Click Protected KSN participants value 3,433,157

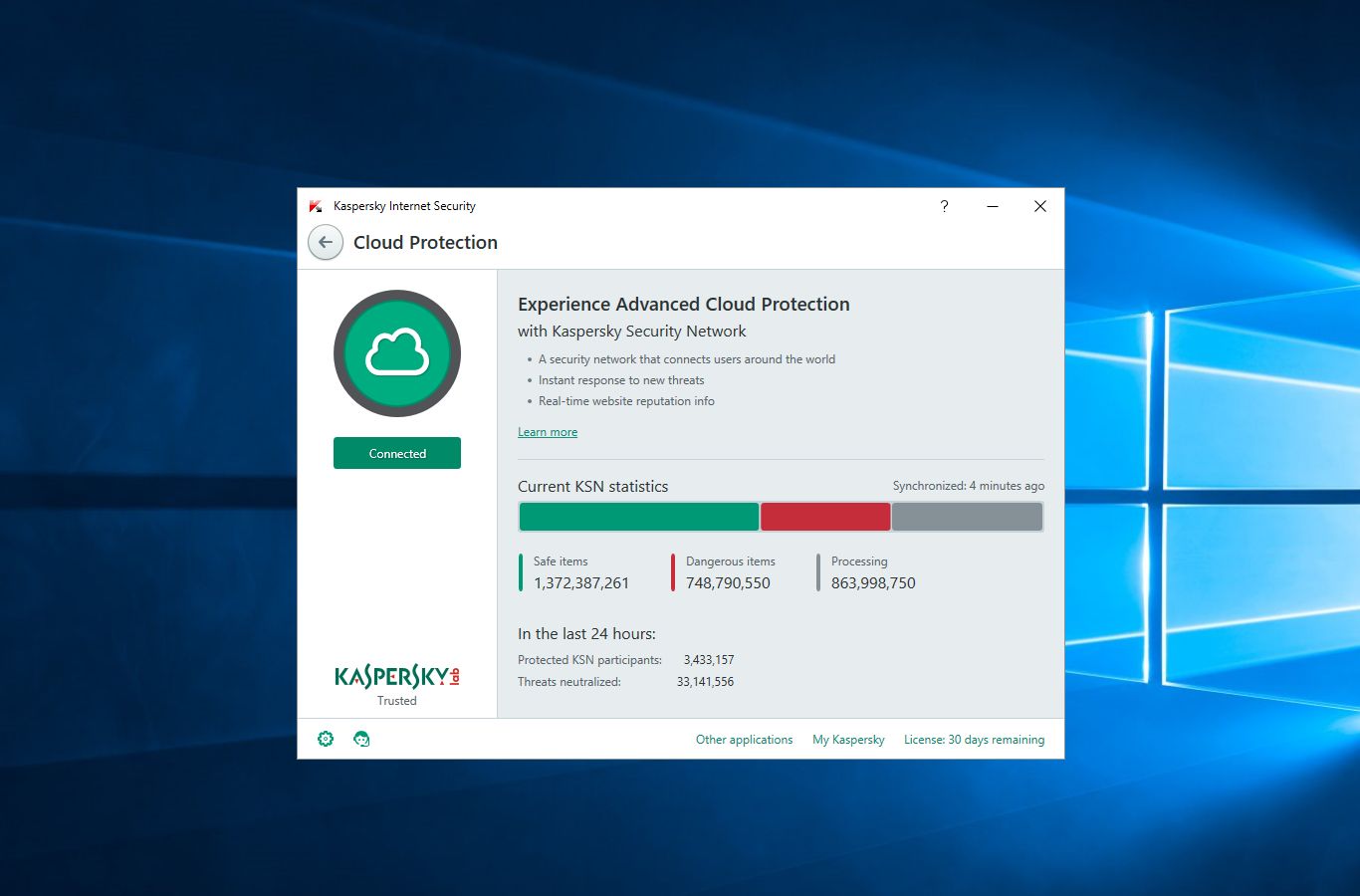click(709, 660)
